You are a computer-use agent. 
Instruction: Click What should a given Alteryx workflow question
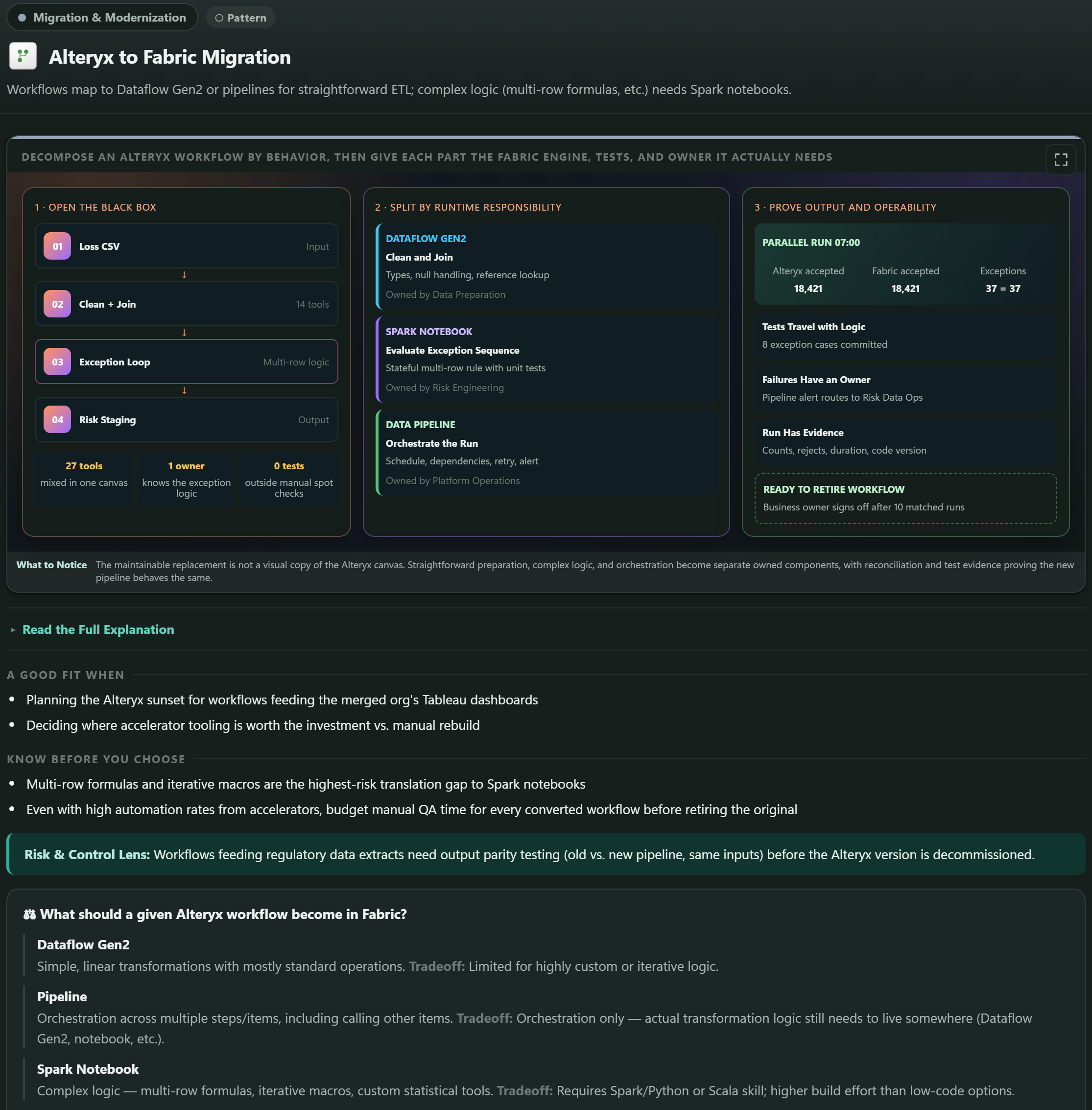tap(223, 915)
